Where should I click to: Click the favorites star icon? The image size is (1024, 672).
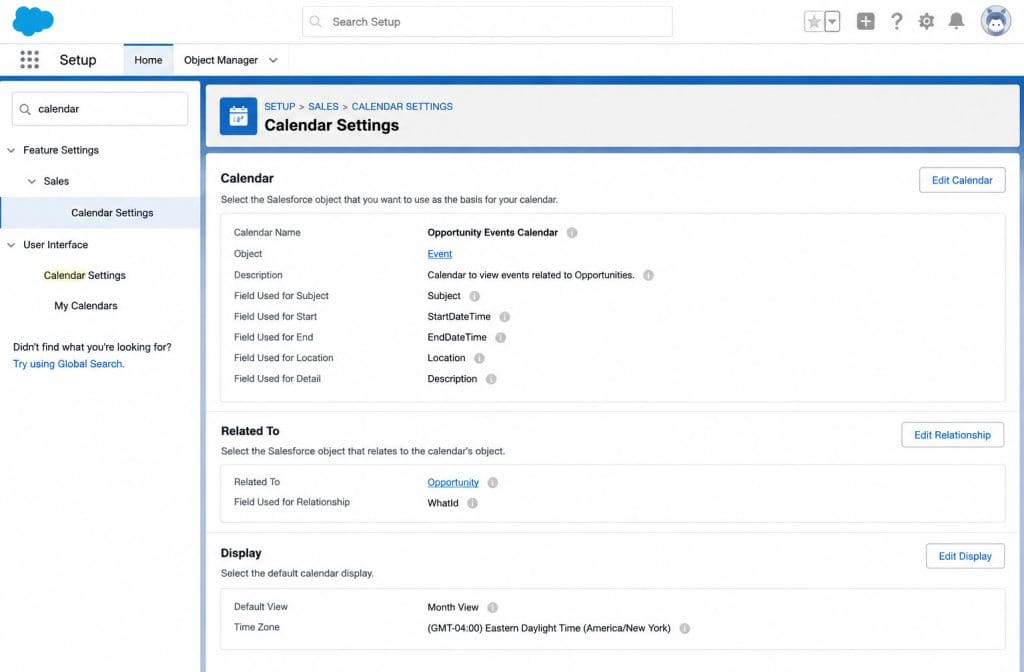click(x=814, y=22)
